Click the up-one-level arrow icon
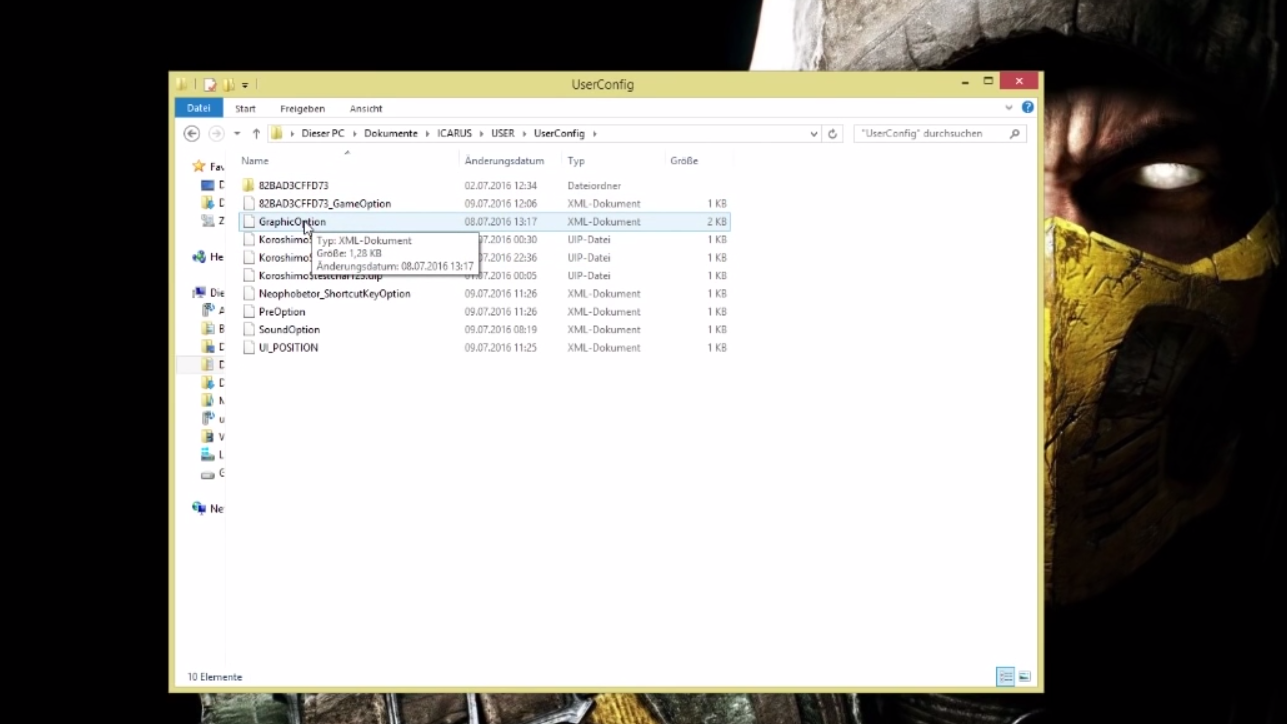The width and height of the screenshot is (1287, 724). (257, 133)
